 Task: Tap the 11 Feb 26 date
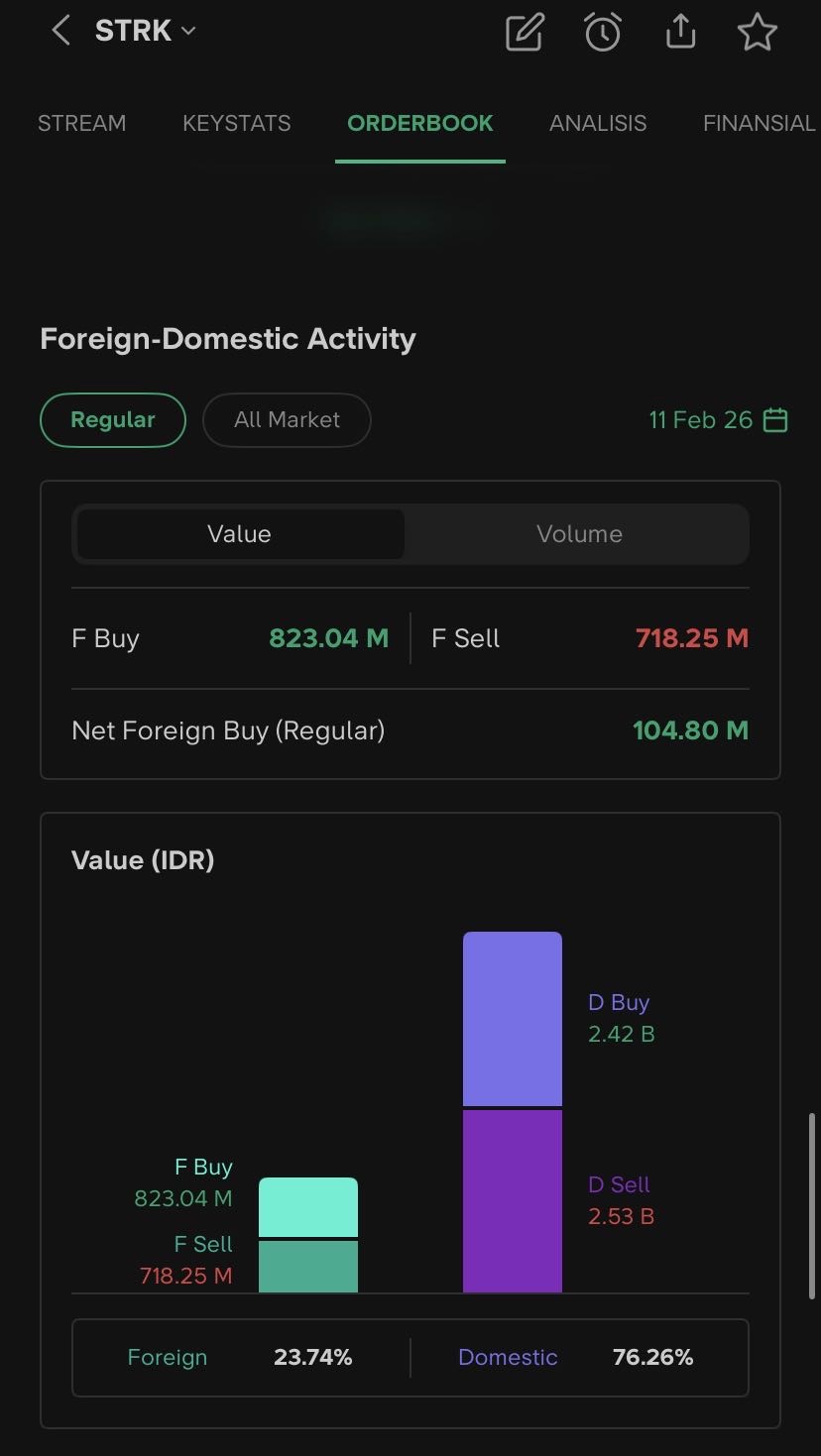click(x=700, y=420)
